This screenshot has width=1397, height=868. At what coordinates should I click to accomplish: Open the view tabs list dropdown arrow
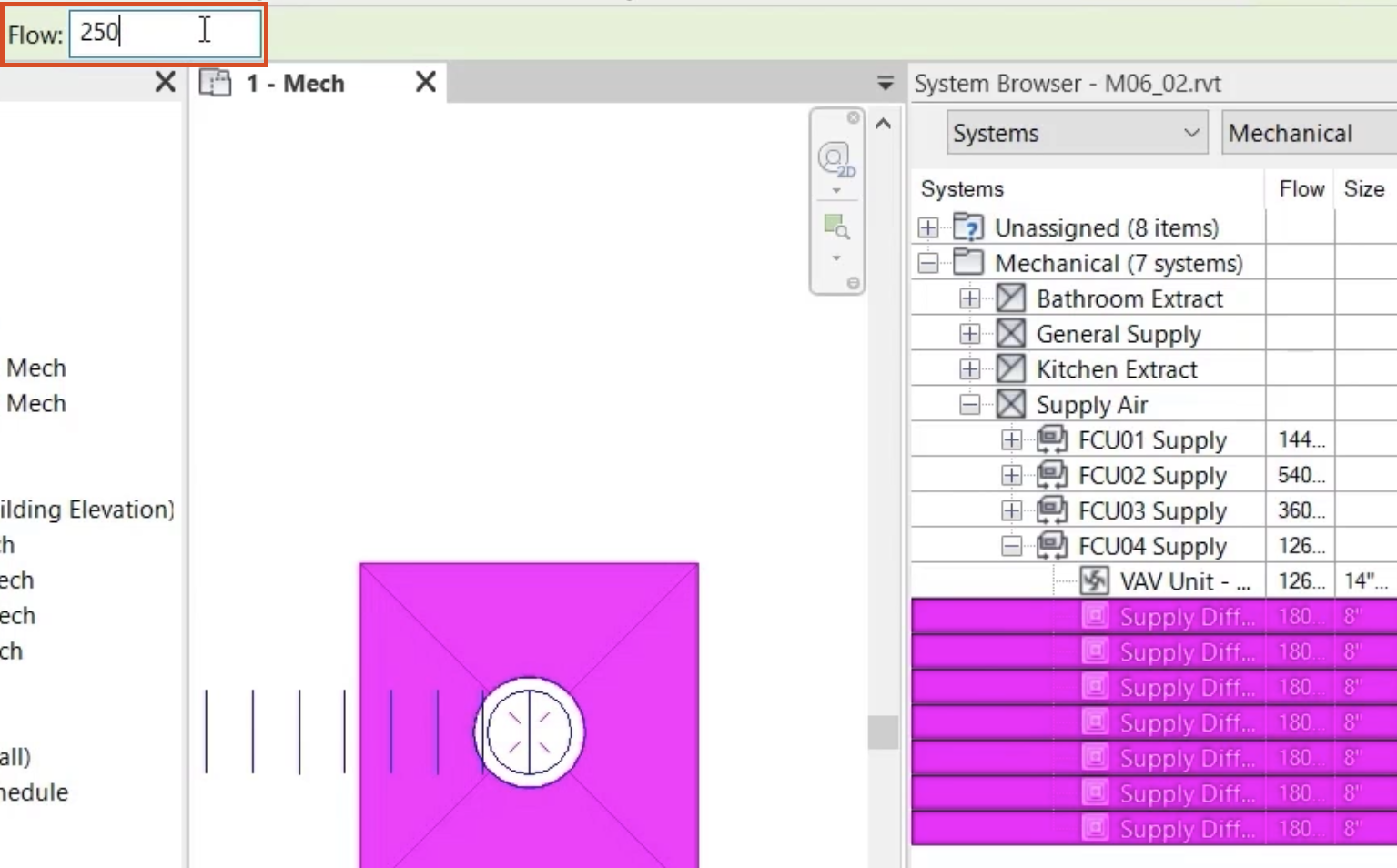coord(885,84)
